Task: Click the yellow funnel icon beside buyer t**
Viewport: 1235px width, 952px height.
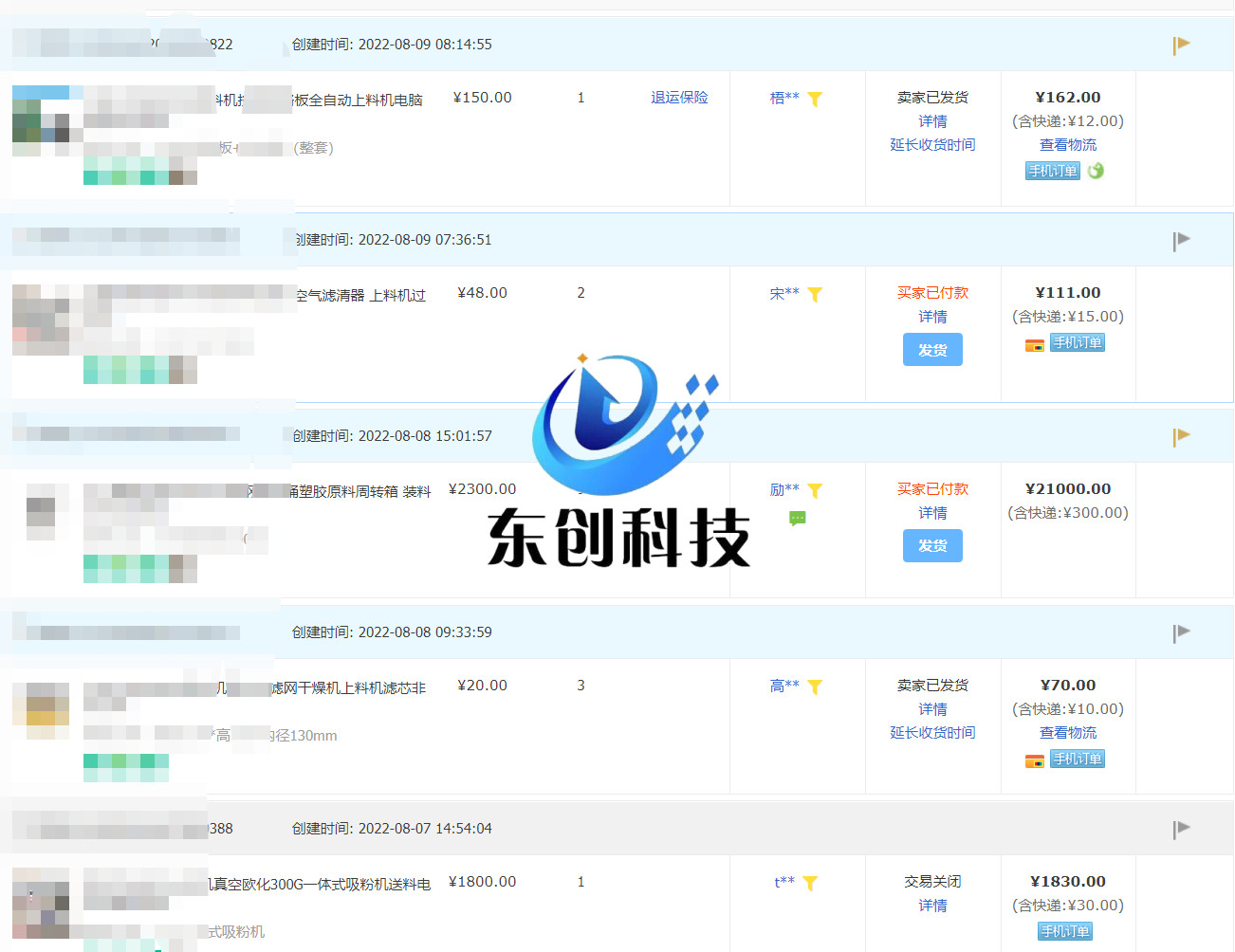Action: click(810, 883)
